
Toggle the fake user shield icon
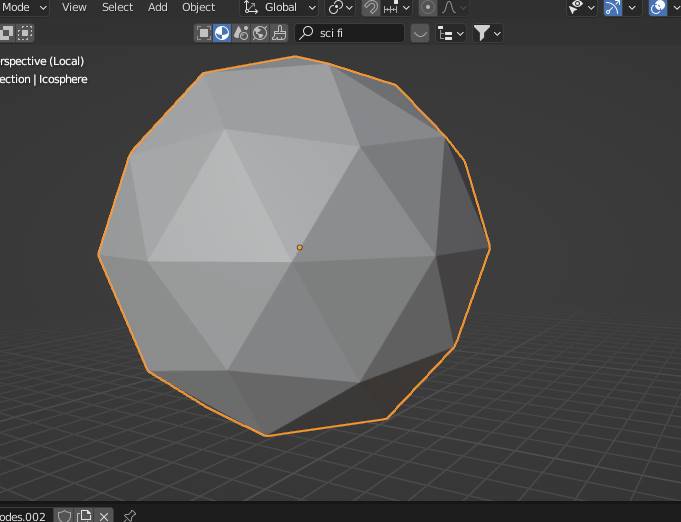pyautogui.click(x=64, y=516)
